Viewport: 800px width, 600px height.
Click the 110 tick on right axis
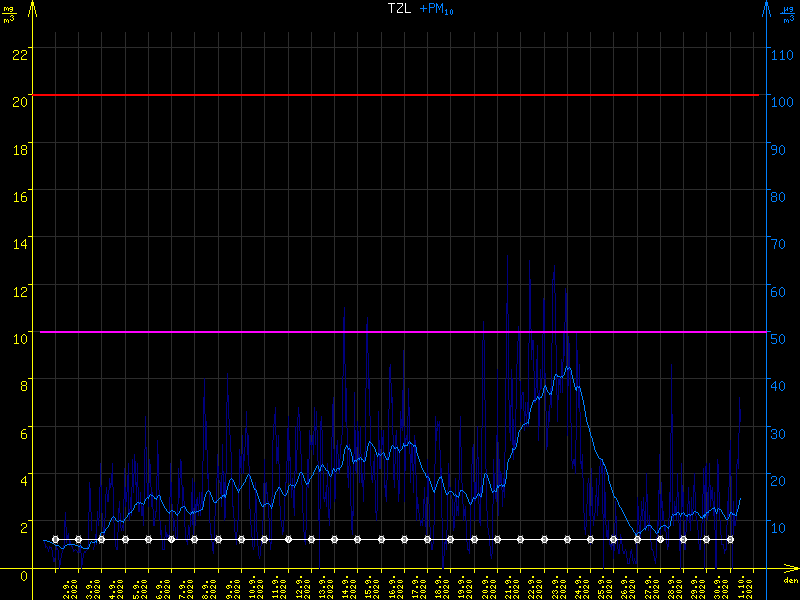point(784,52)
